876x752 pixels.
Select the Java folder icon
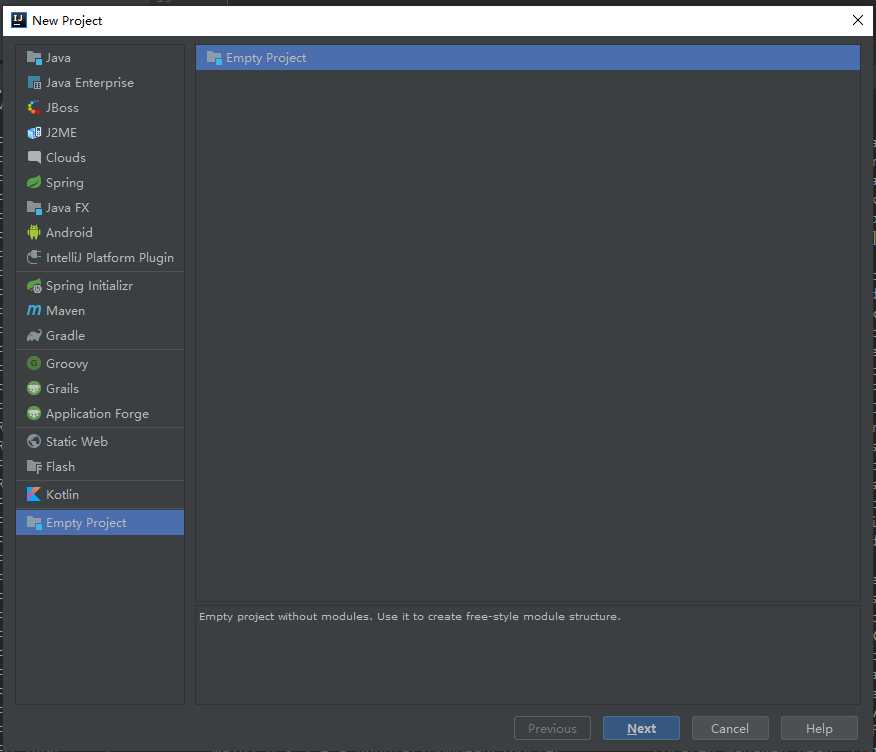pos(34,58)
